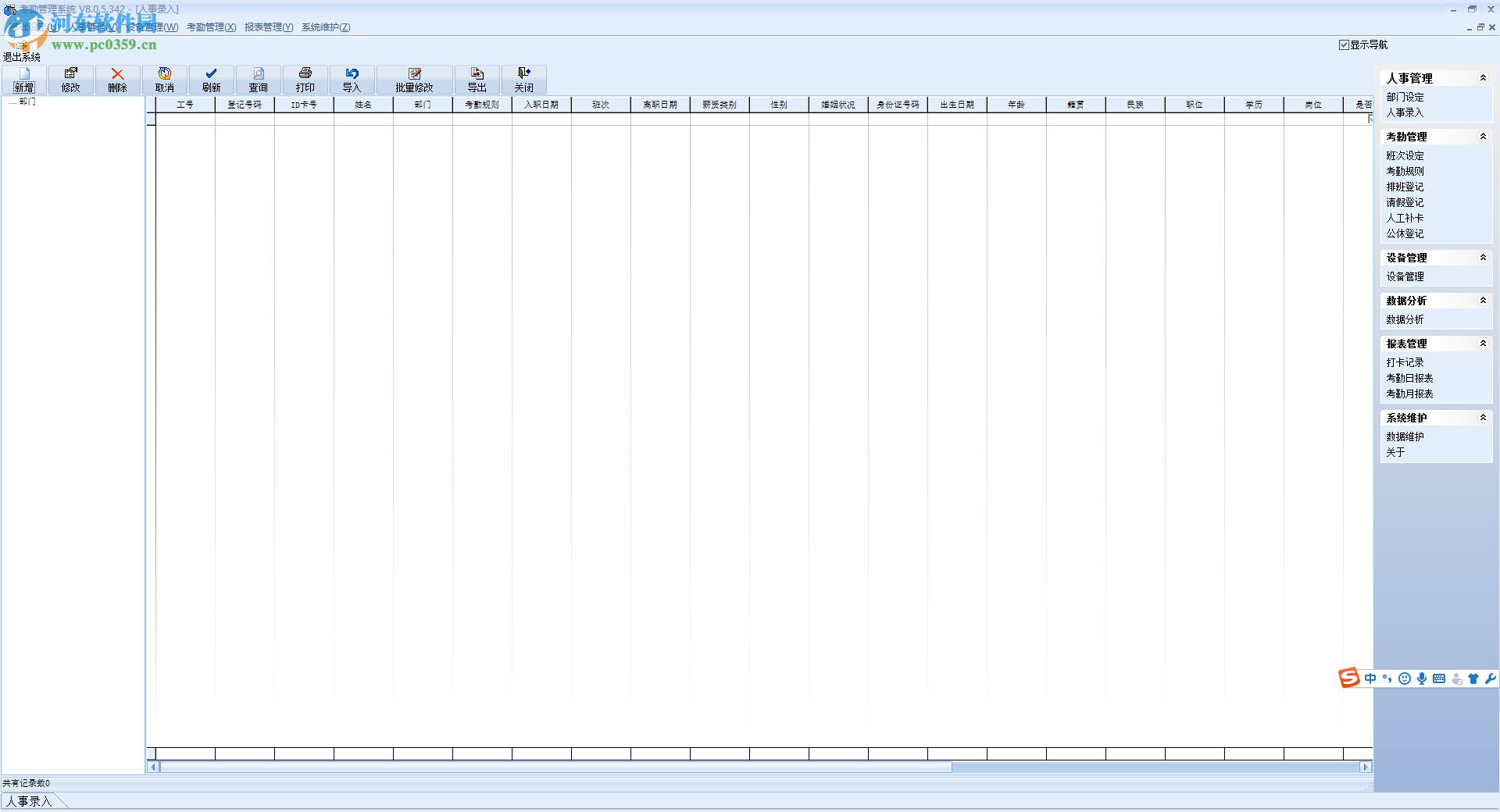
Task: Open the IME emoji smiley panel
Action: [1405, 678]
